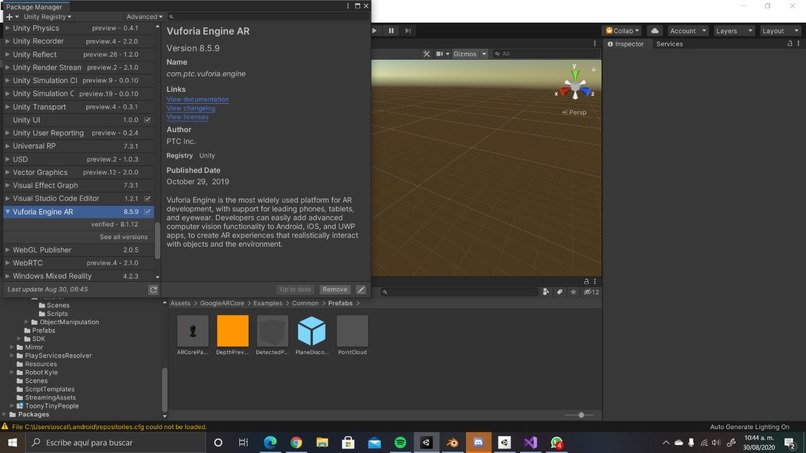
Task: Click the Inspector lock icon
Action: coord(790,44)
